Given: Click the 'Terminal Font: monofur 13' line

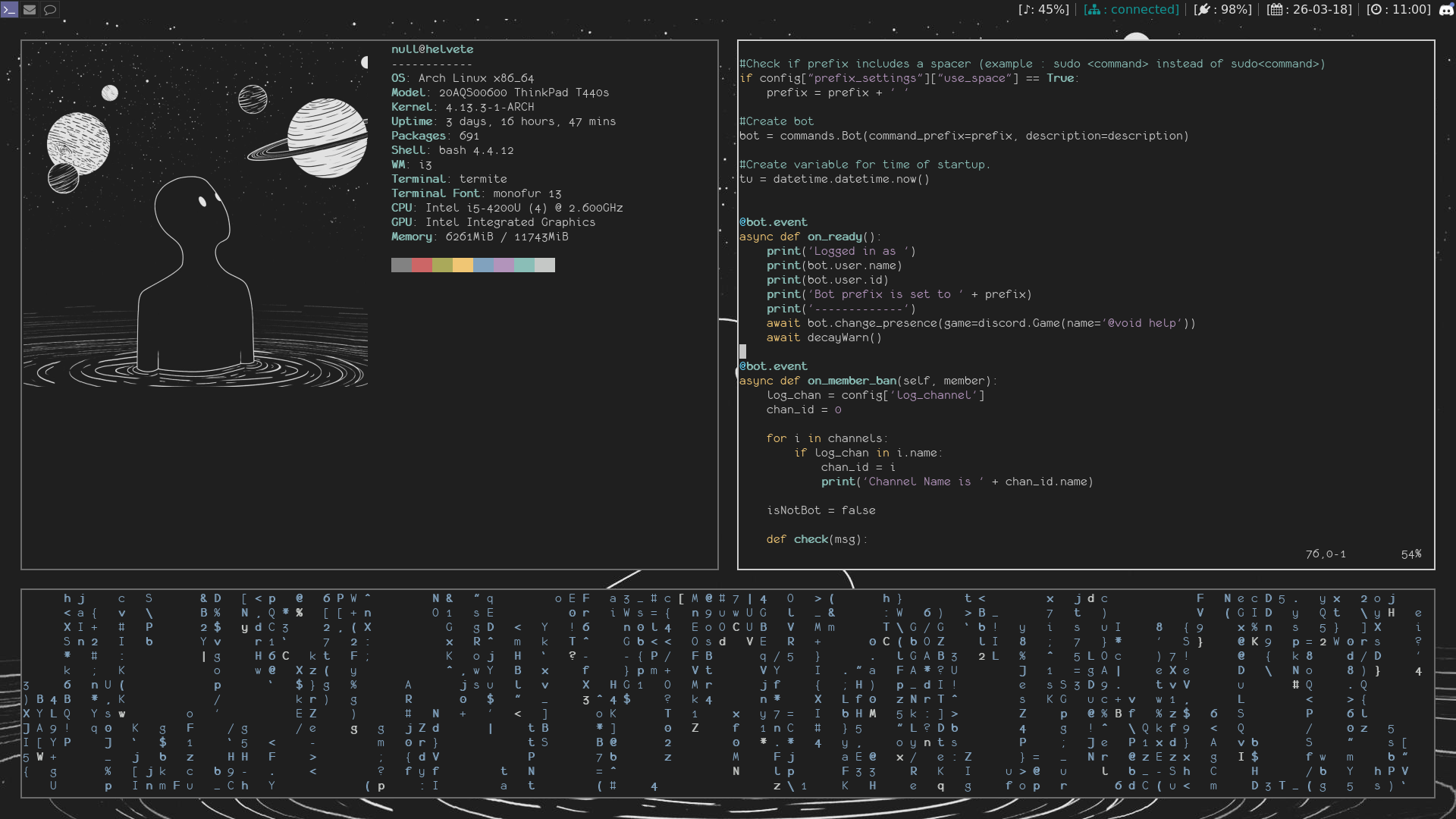Looking at the screenshot, I should coord(476,193).
